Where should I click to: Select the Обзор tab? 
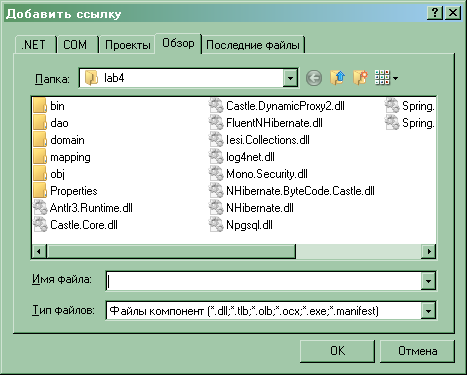tap(178, 43)
